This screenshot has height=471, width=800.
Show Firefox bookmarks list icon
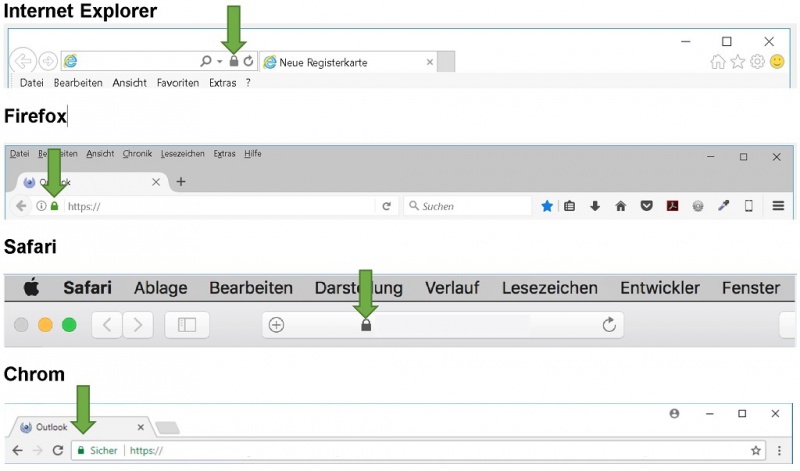point(569,206)
